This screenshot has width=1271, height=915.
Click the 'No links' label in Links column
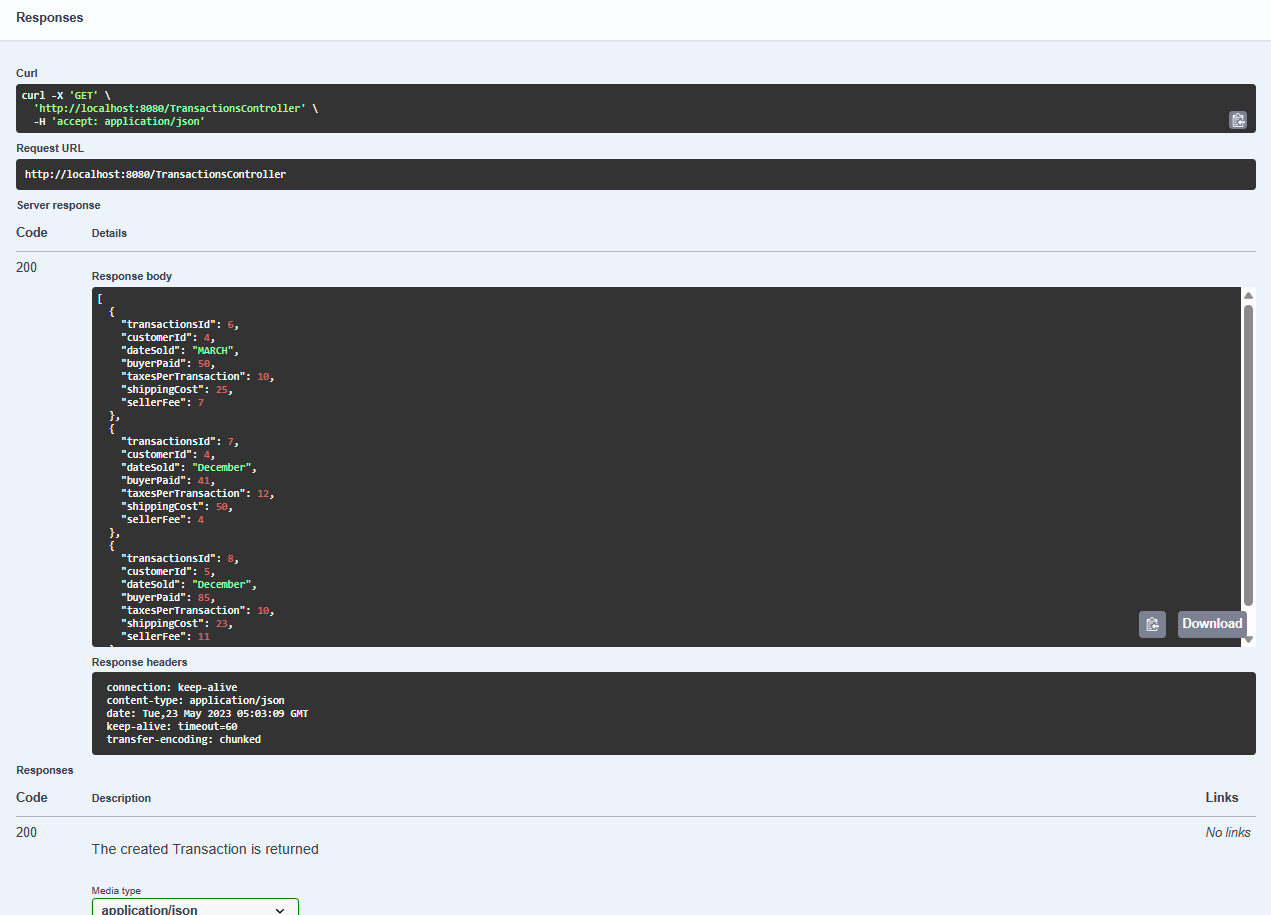[1228, 831]
